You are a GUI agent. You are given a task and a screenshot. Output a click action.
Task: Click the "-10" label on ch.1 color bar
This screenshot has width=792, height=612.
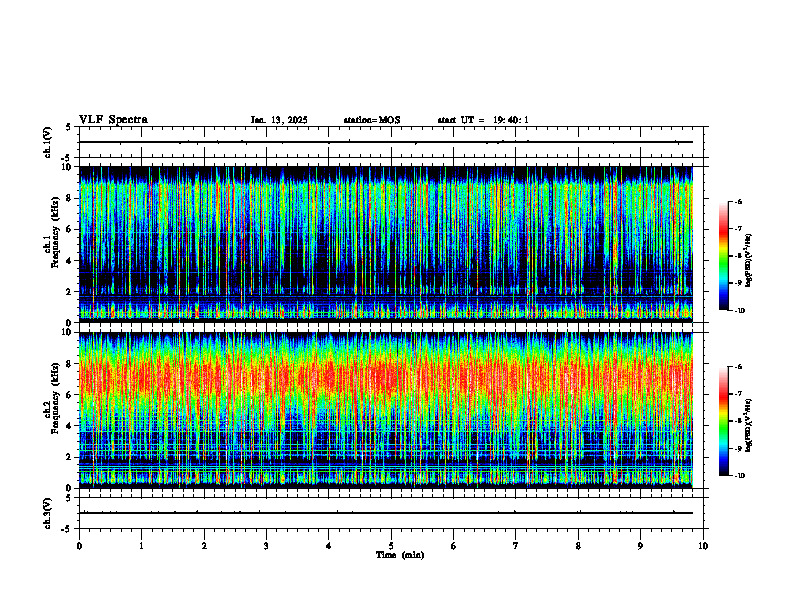point(739,311)
